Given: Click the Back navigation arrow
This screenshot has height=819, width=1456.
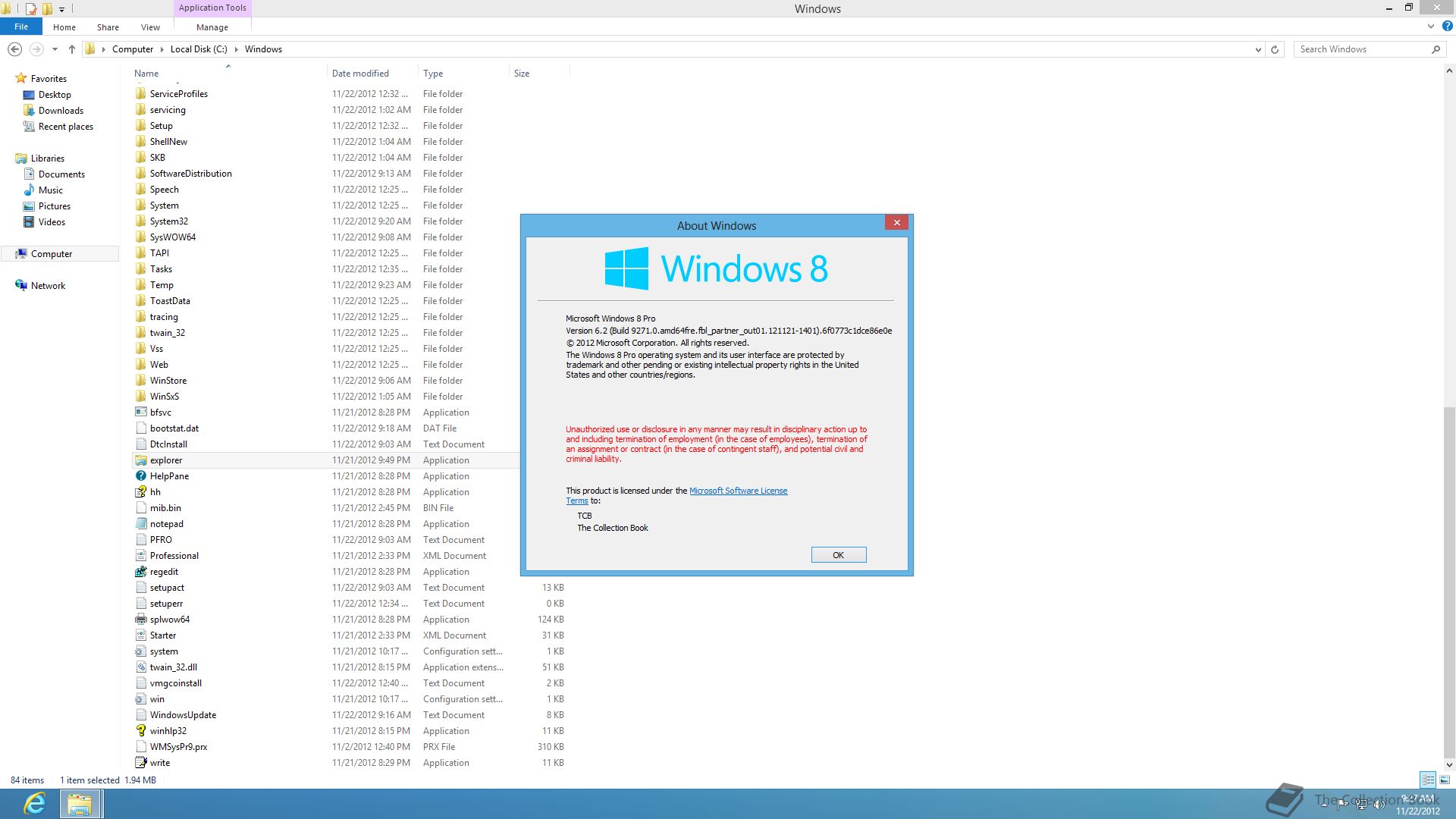Looking at the screenshot, I should 14,49.
